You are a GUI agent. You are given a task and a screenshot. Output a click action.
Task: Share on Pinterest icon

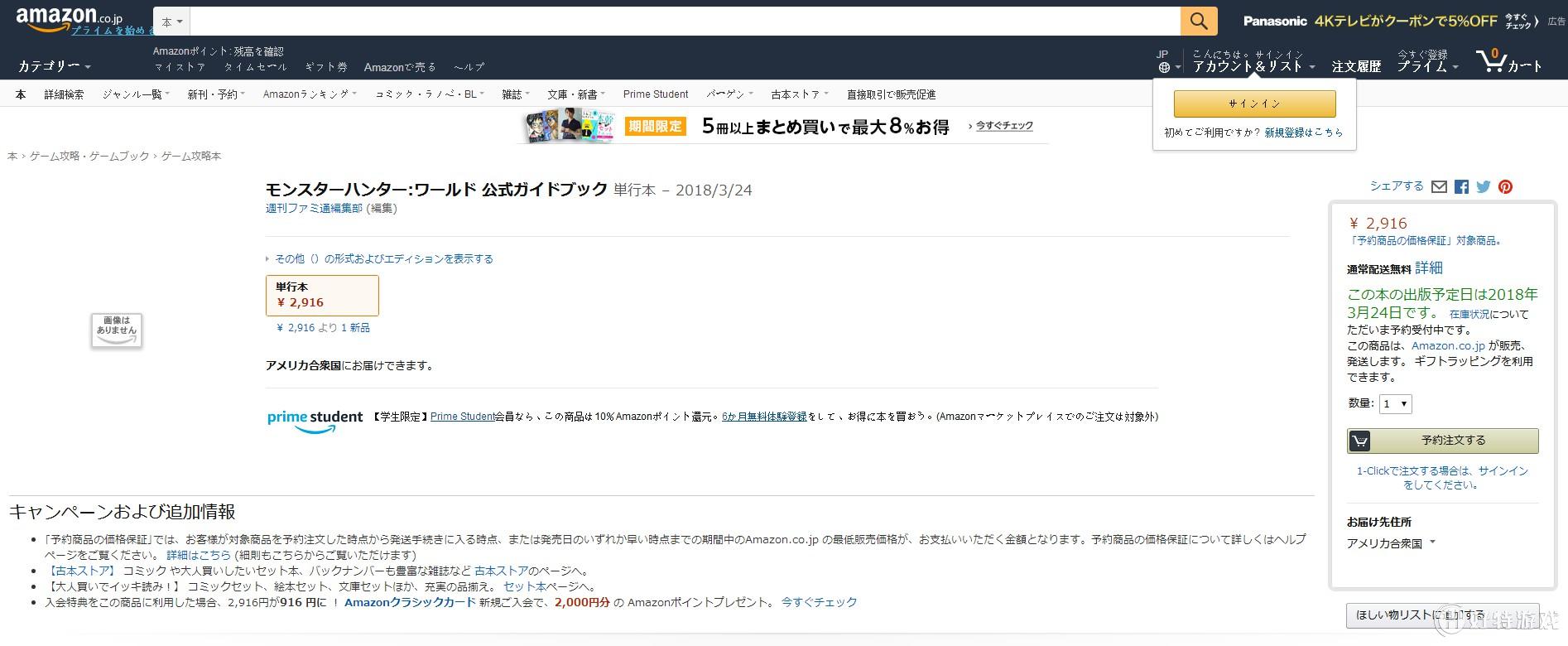tap(1505, 187)
